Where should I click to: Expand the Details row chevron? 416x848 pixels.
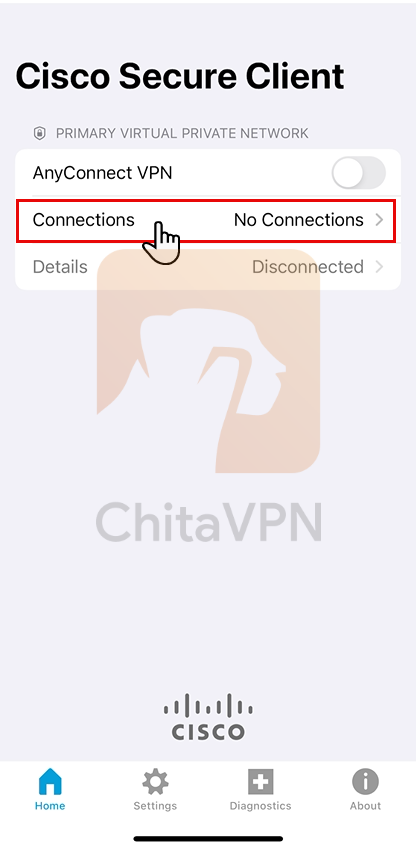pos(379,267)
